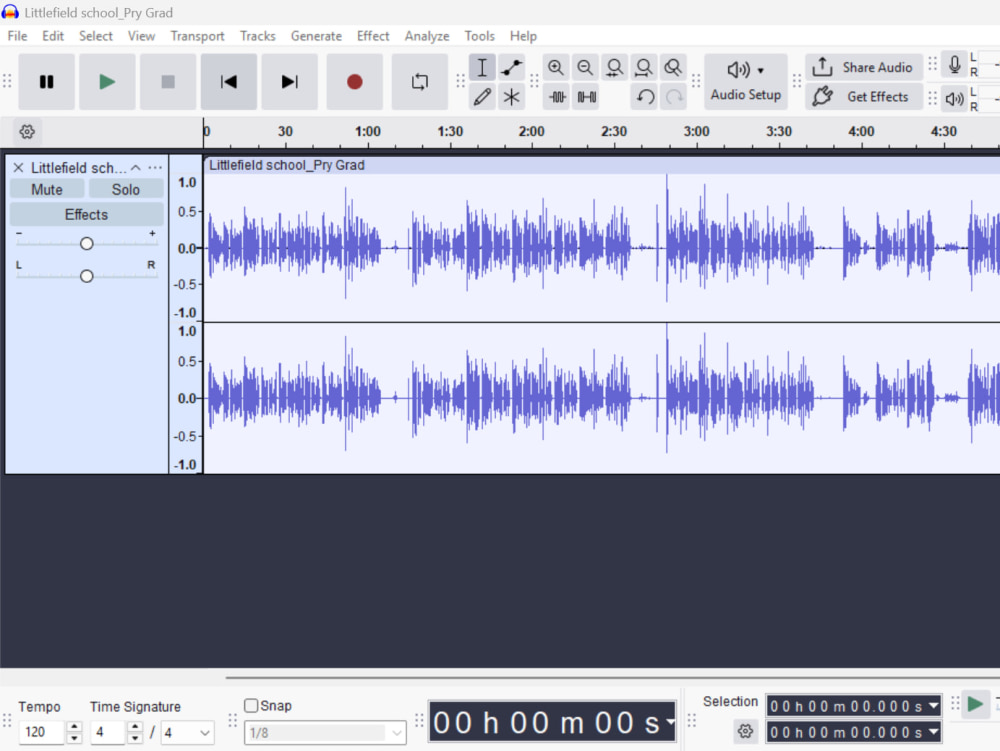This screenshot has height=751, width=1000.
Task: Open Selection toolbar settings gear
Action: point(745,731)
